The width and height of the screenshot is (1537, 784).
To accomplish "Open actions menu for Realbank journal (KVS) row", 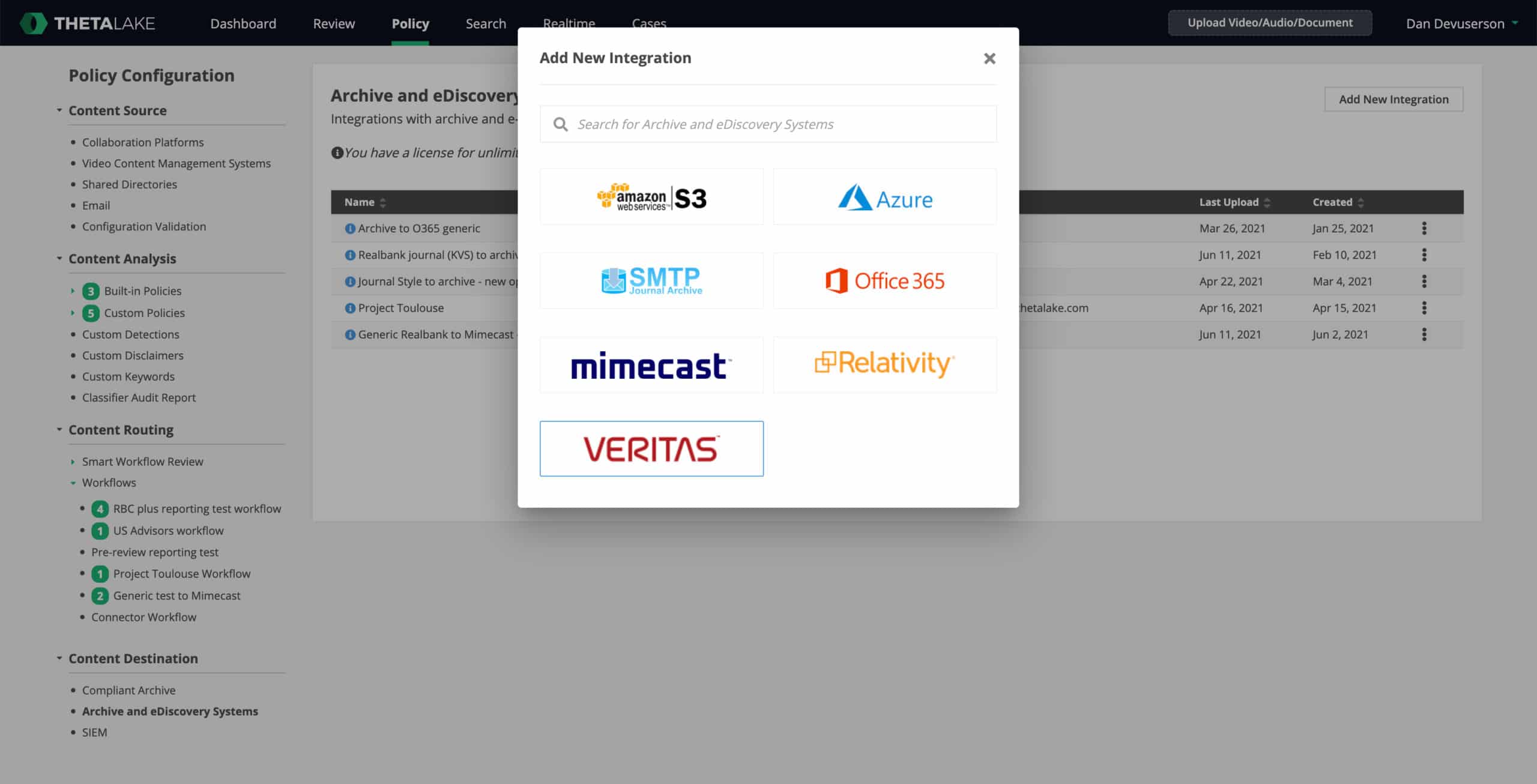I will [1424, 255].
